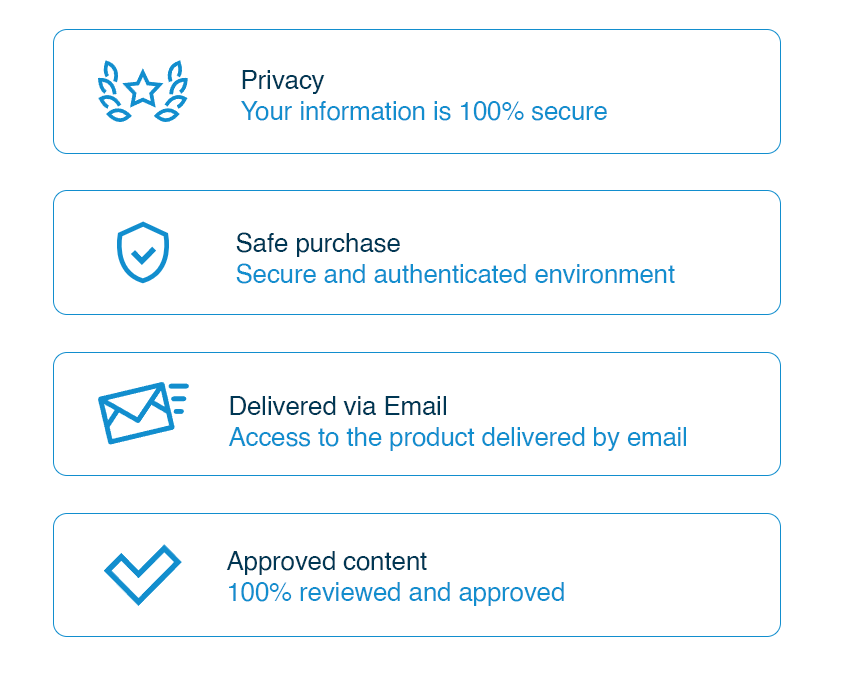849x685 pixels.
Task: Select "Secure and authenticated environment" text
Action: (x=455, y=274)
